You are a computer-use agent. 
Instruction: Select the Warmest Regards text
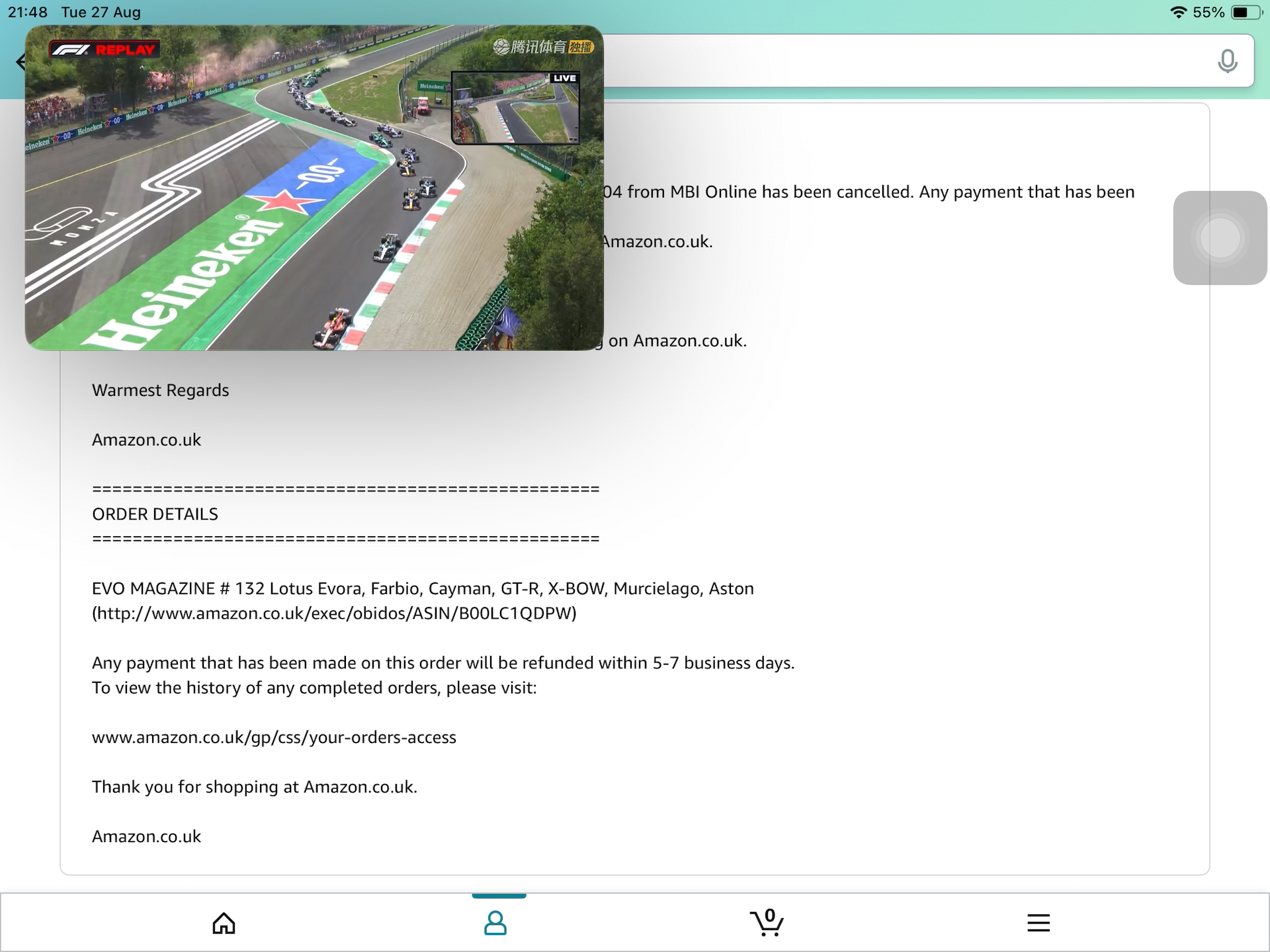point(161,390)
